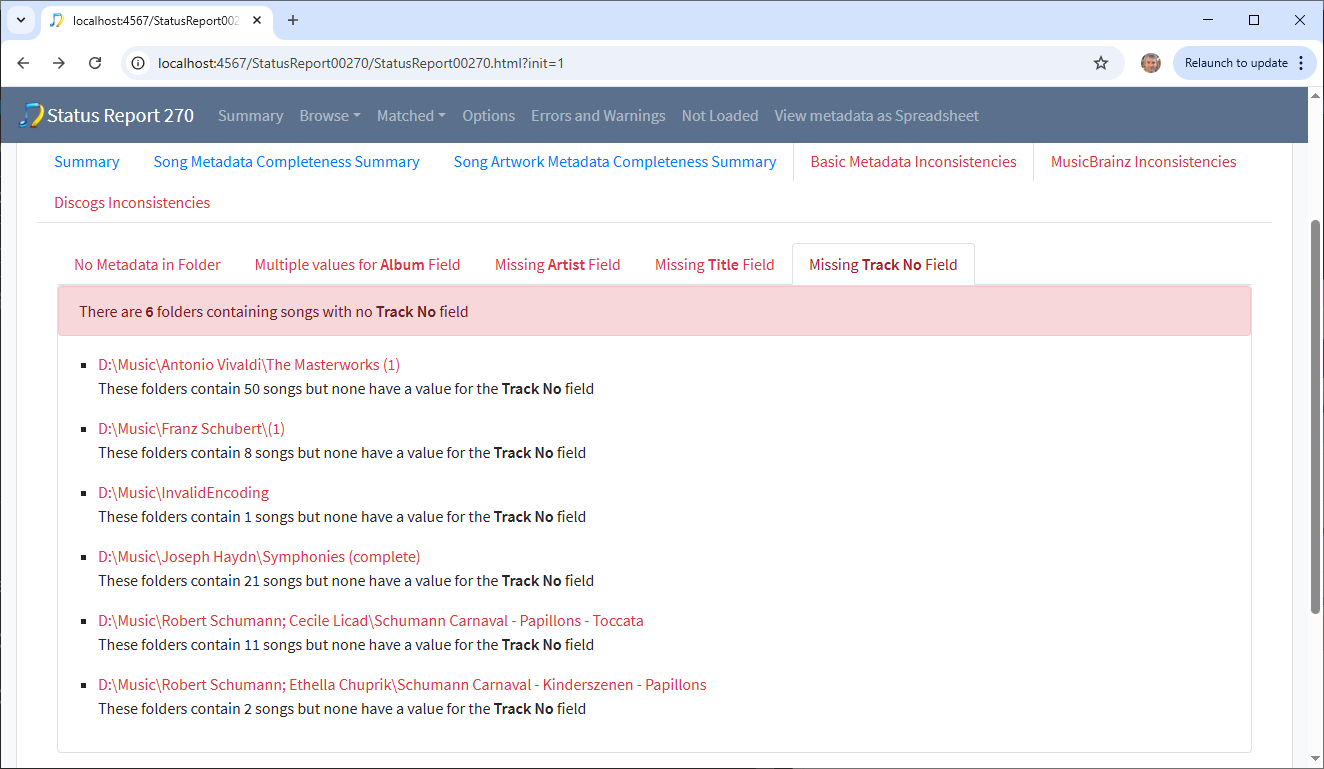Open the Joseph Haydn Symphonies folder link
Screen dimensions: 1324x769
(259, 557)
